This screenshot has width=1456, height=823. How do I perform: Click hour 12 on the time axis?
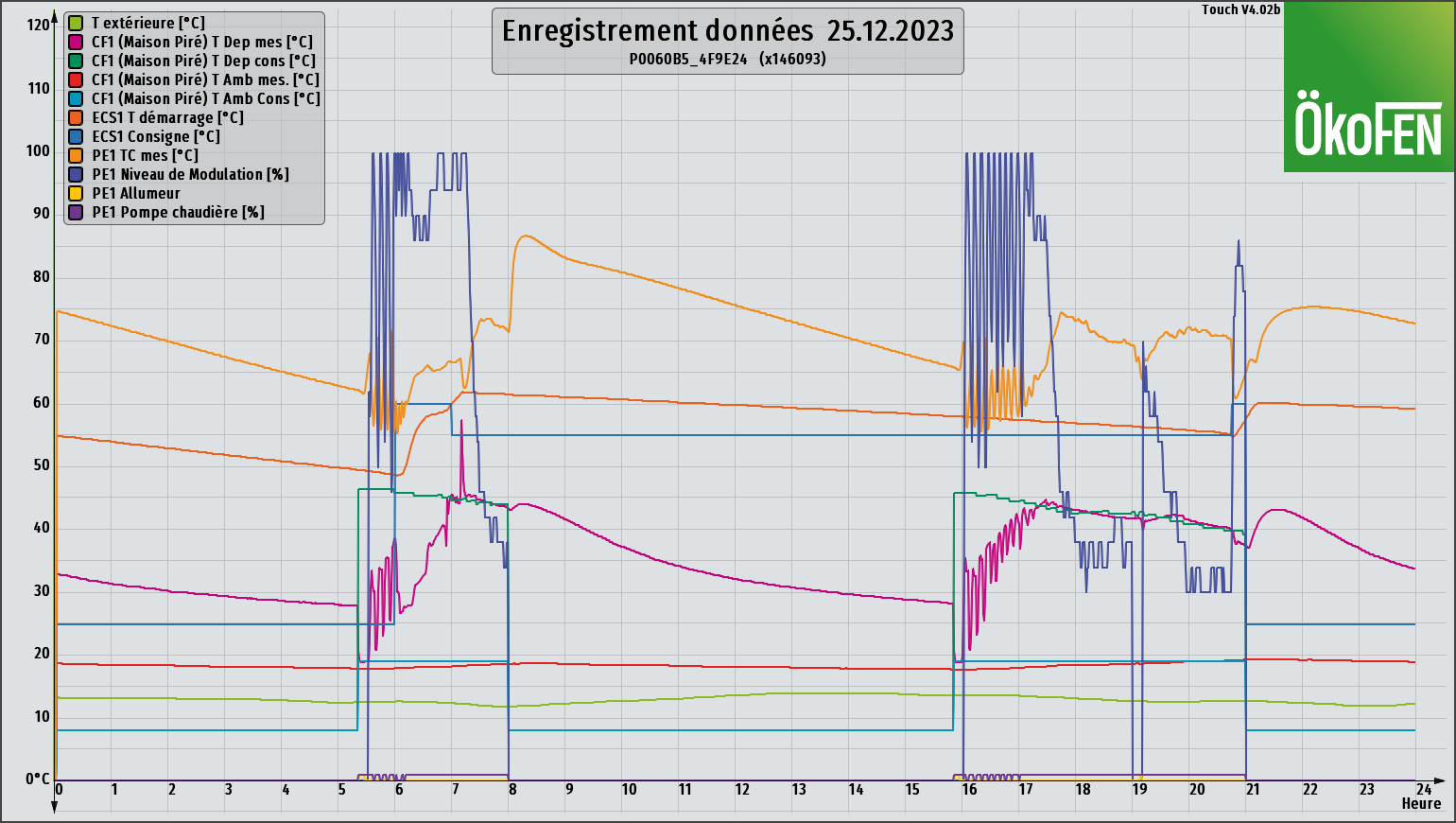click(x=742, y=789)
